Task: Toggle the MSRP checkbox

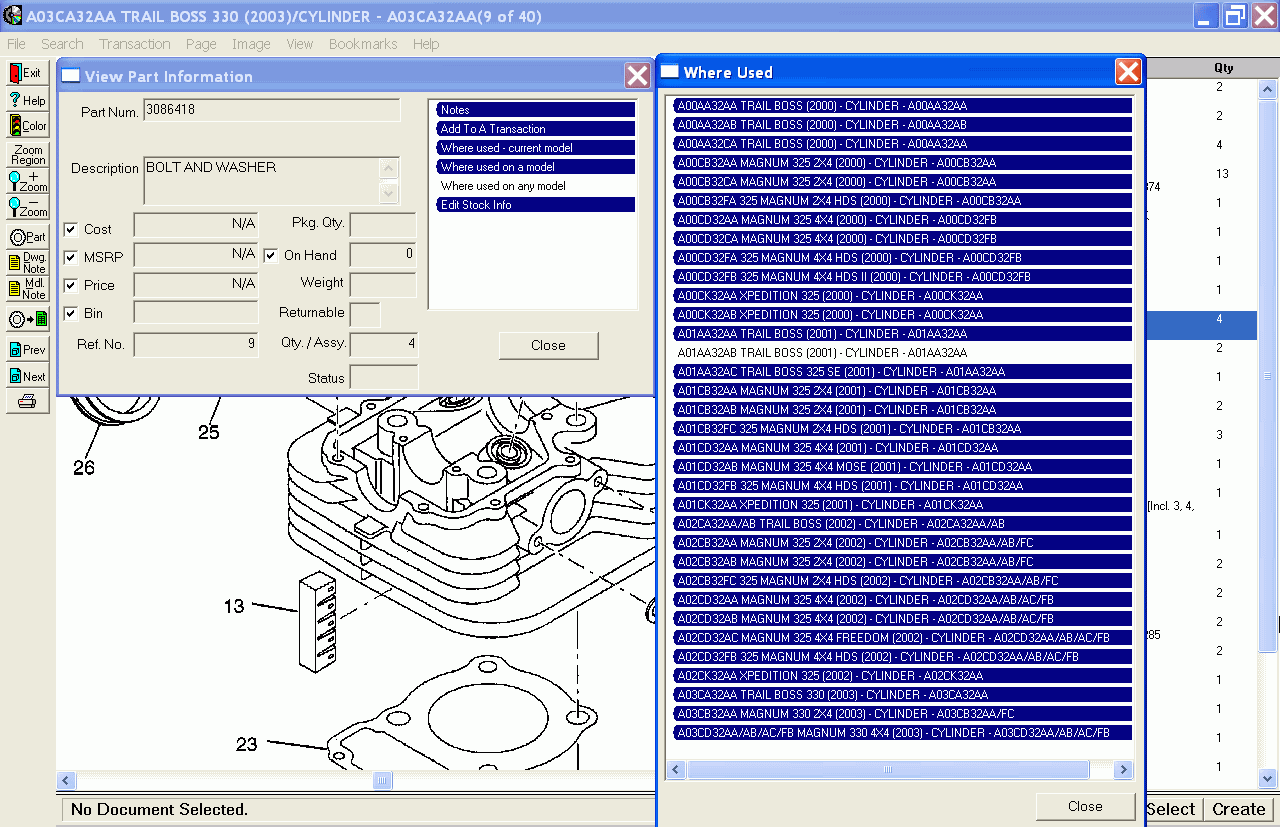Action: click(x=70, y=257)
